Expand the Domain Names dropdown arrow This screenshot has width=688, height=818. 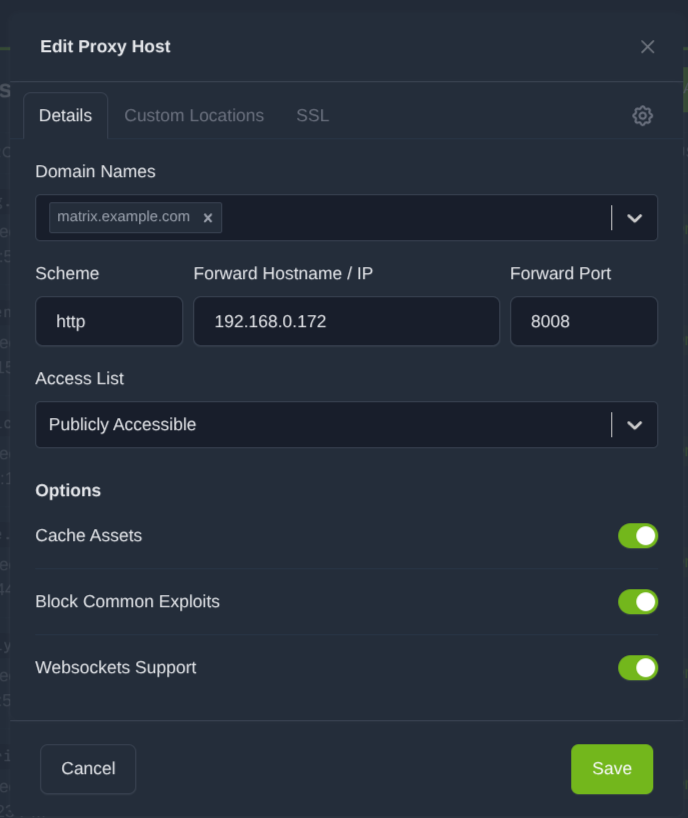[x=634, y=218]
